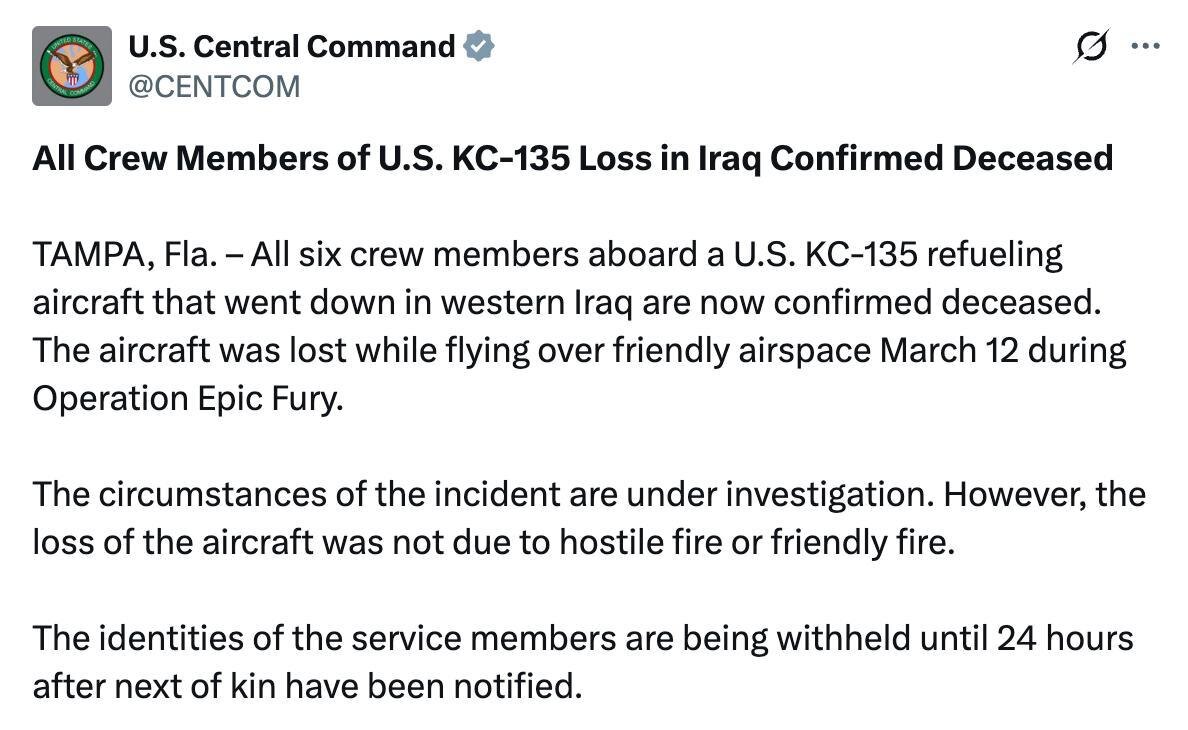
Task: Click the CENTCOM profile avatar
Action: [x=72, y=66]
